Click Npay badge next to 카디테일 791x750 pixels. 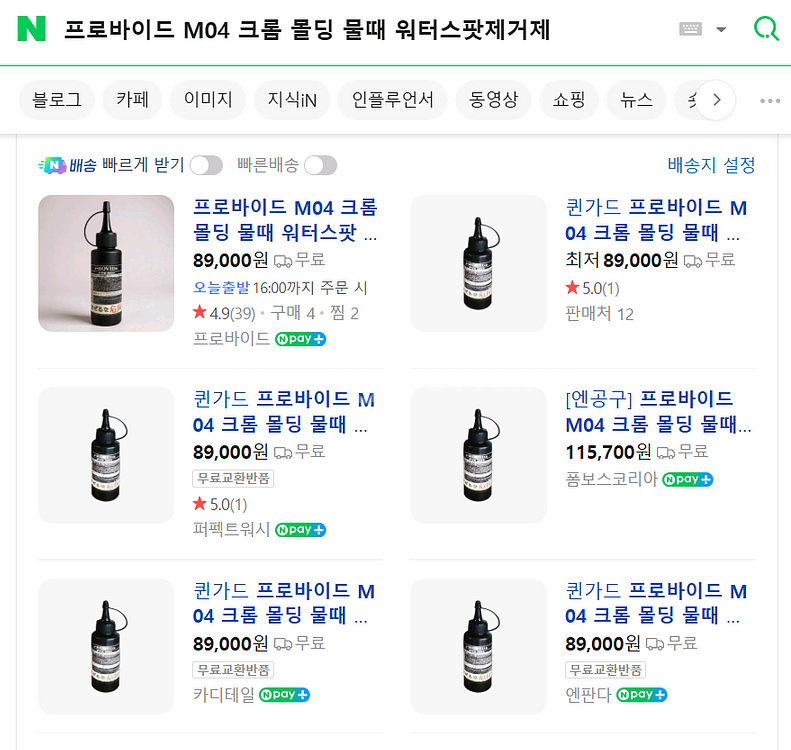[x=285, y=694]
